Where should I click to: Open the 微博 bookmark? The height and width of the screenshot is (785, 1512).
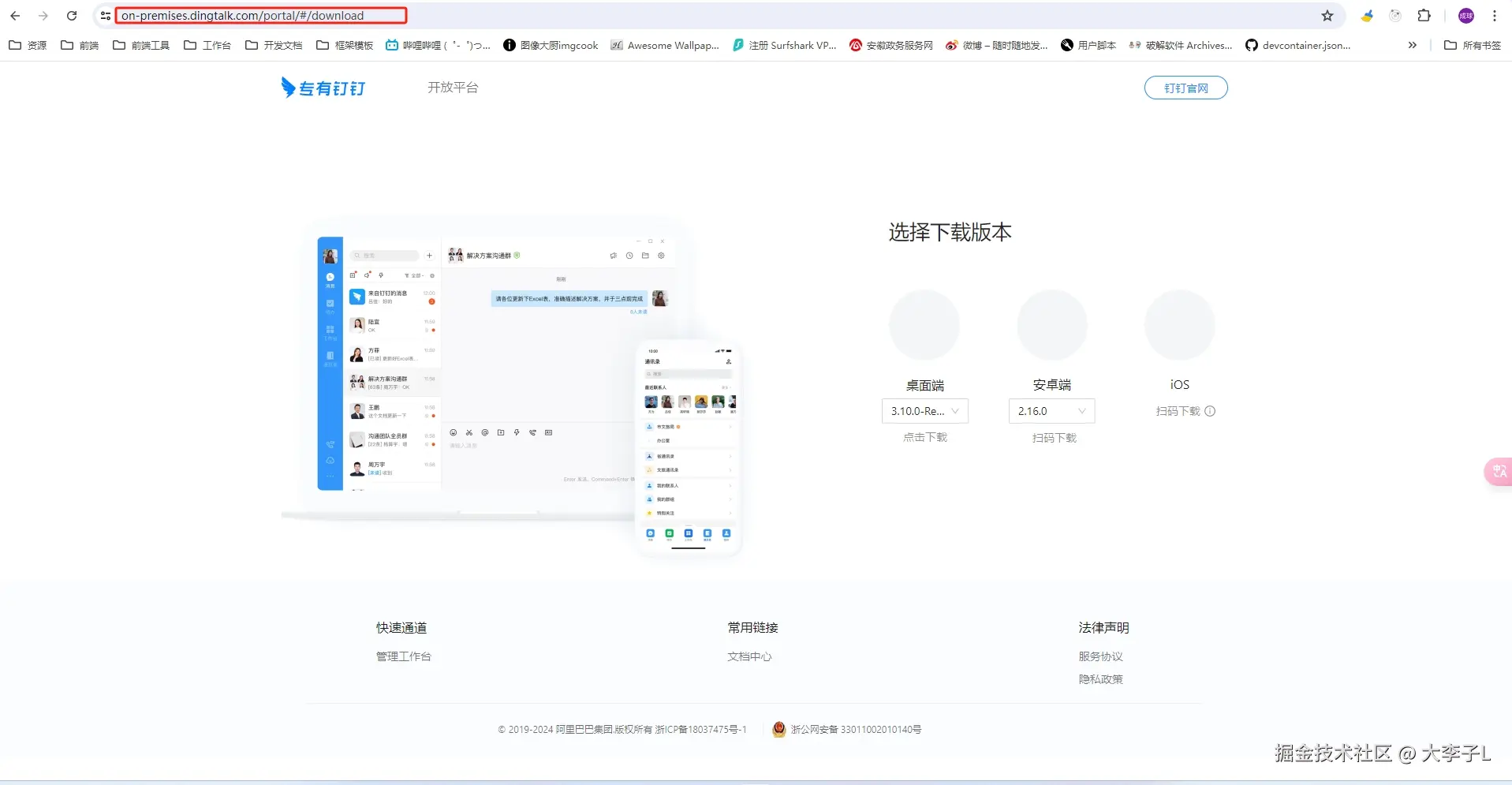coord(997,46)
